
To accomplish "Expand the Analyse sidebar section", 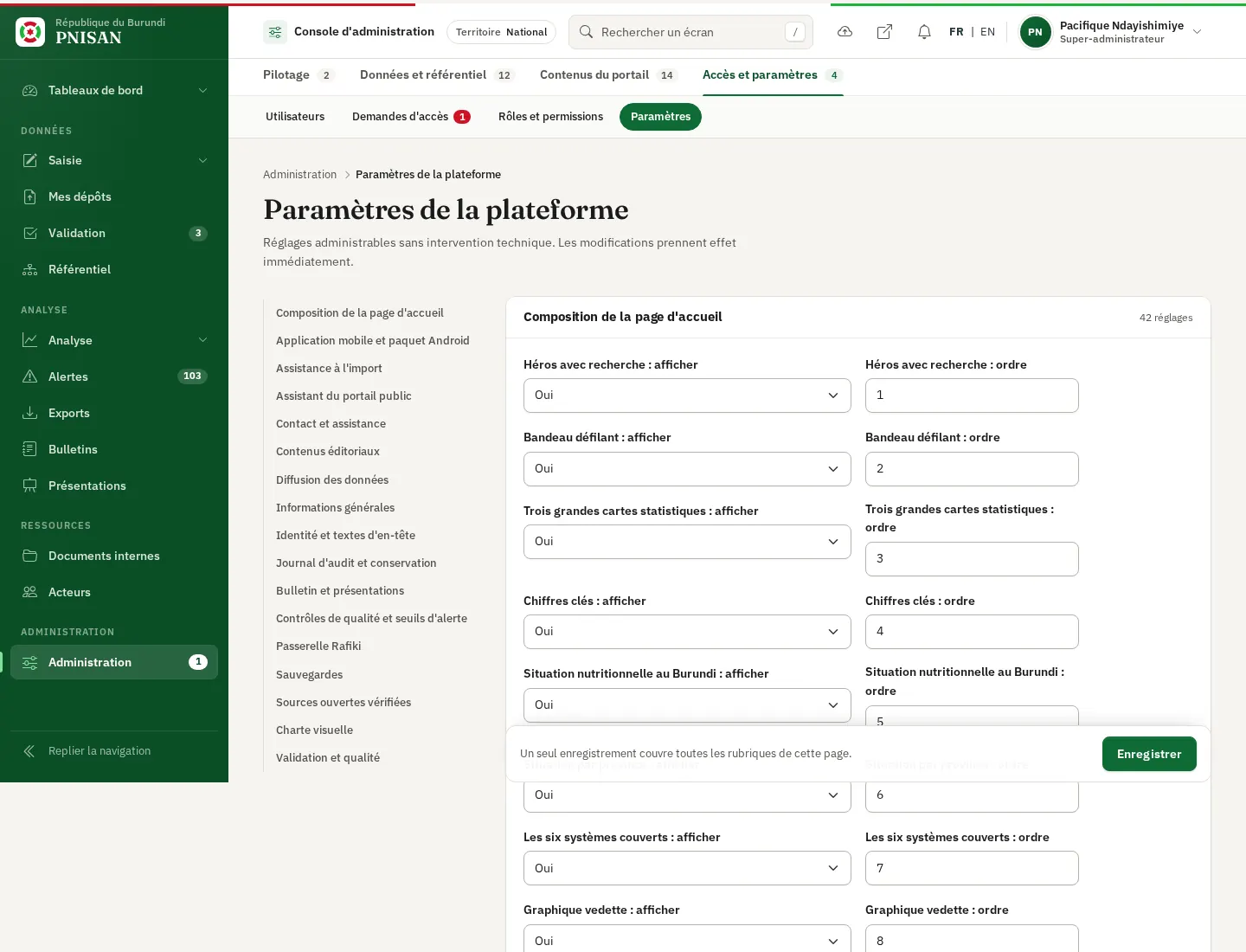I will [114, 340].
